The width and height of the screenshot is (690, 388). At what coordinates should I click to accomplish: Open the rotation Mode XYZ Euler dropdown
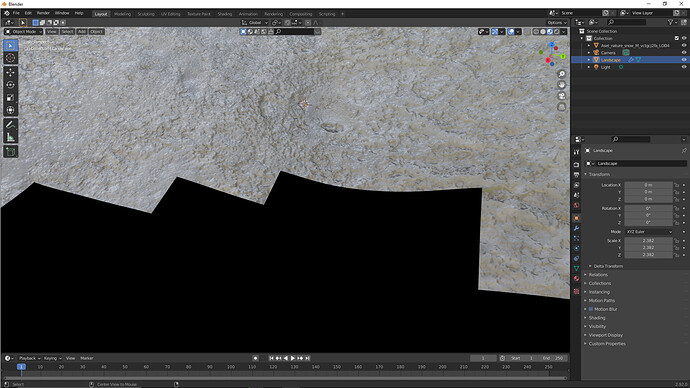(x=649, y=231)
